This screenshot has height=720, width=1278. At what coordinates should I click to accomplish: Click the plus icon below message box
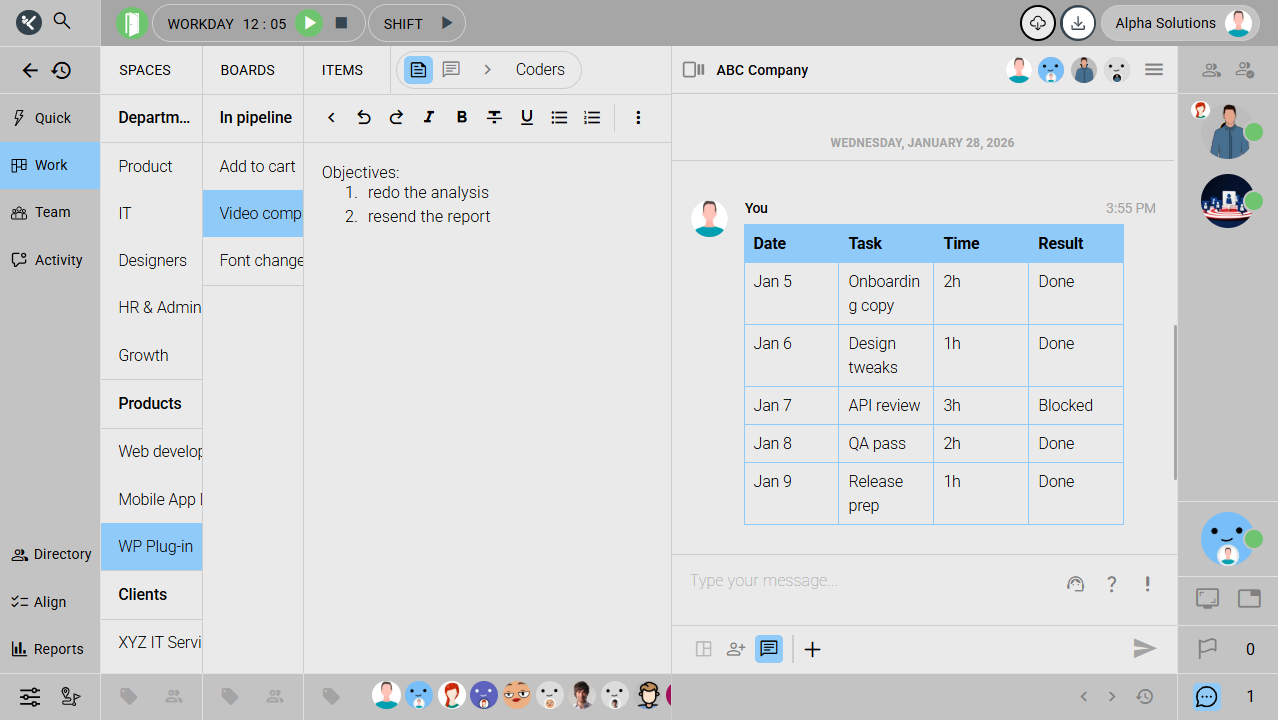click(813, 649)
